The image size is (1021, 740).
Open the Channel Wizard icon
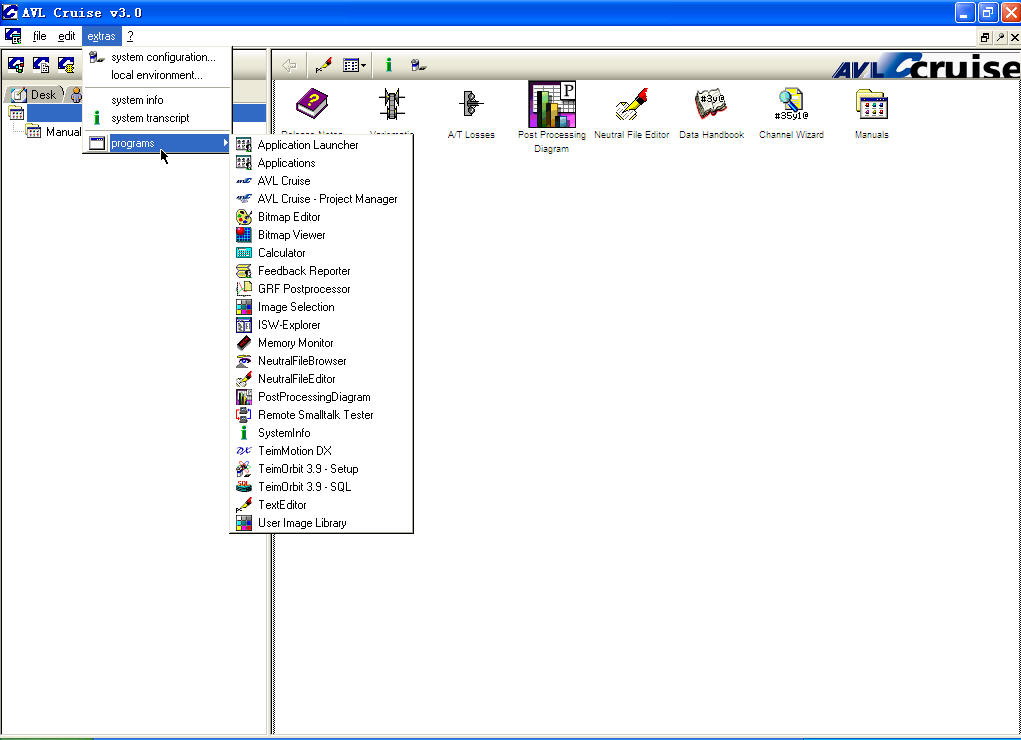click(x=791, y=104)
